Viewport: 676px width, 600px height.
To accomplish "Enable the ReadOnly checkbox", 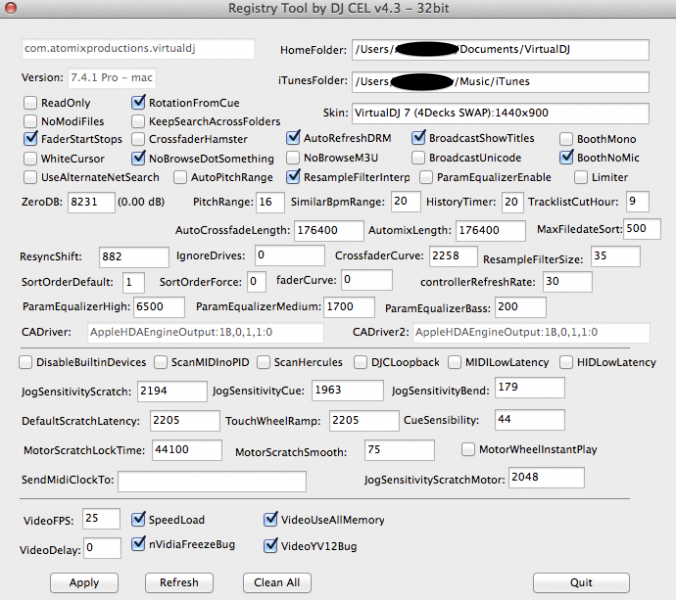I will coord(30,103).
